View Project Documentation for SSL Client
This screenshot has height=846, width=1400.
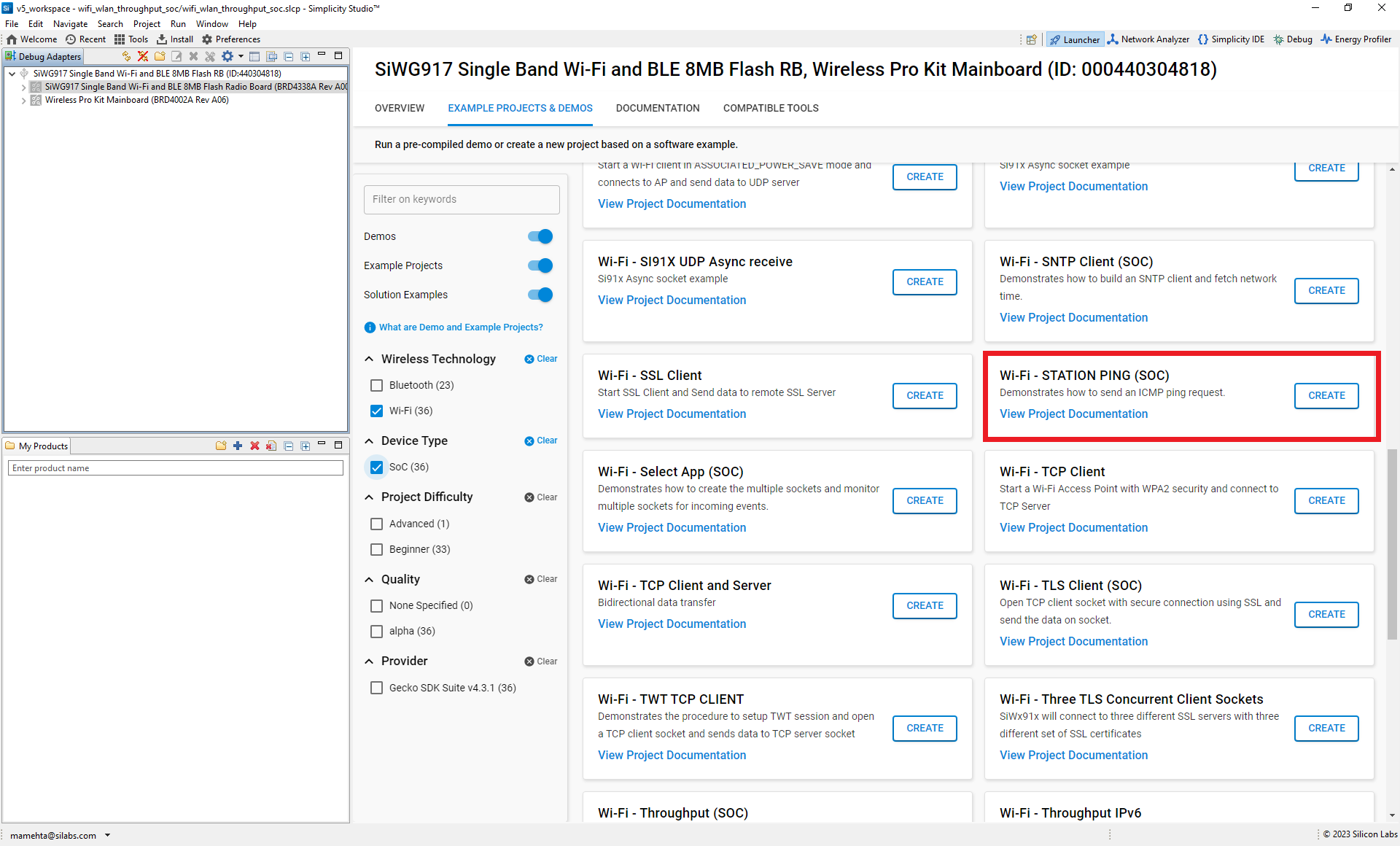(672, 413)
